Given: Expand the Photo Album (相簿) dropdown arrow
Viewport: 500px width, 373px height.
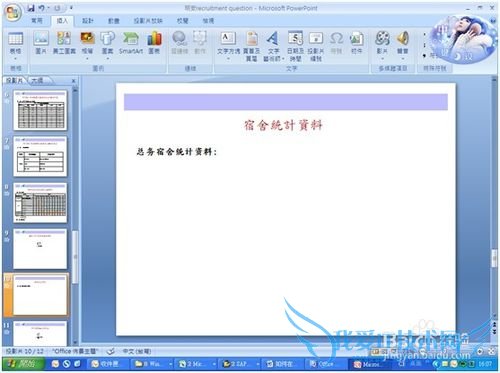Looking at the screenshot, I should pyautogui.click(x=87, y=59).
